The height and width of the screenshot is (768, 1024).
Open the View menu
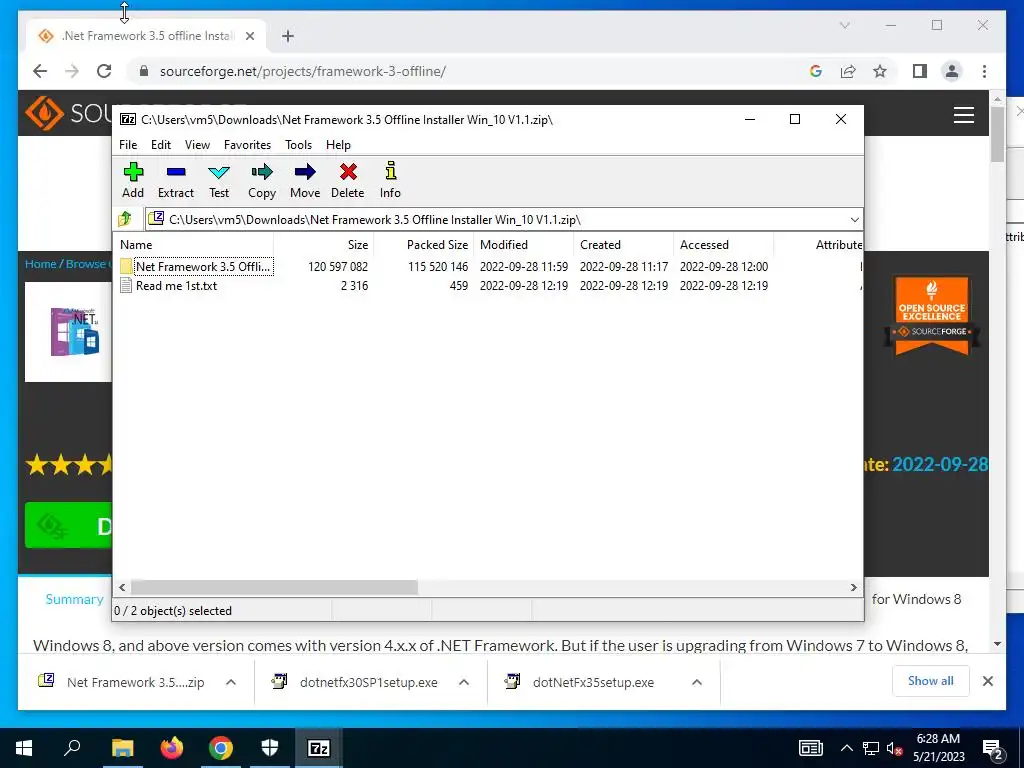197,145
